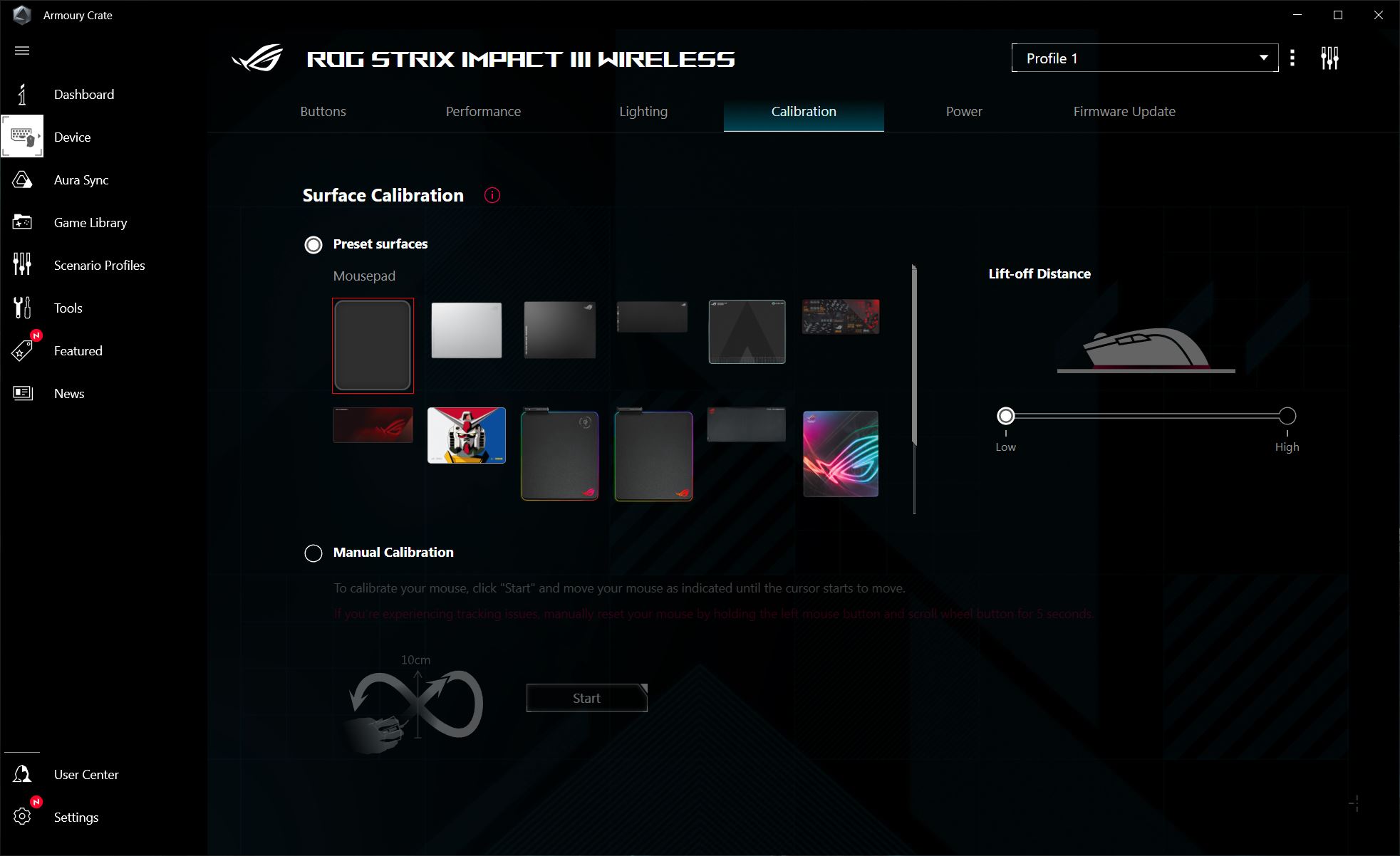Open the Aura Sync menu label
The width and height of the screenshot is (1400, 856).
[x=81, y=180]
